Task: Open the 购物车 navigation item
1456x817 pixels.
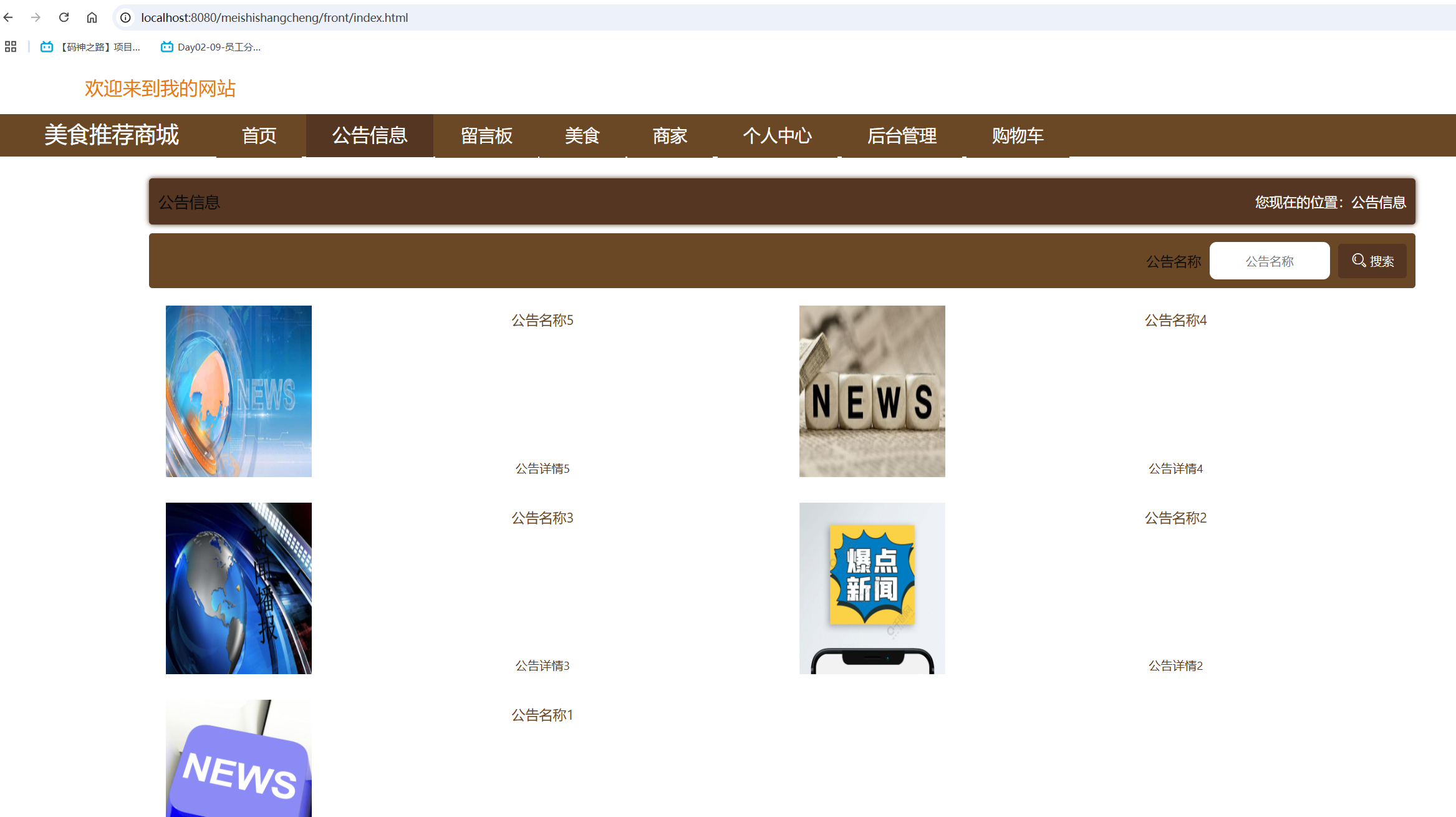Action: pos(1017,135)
